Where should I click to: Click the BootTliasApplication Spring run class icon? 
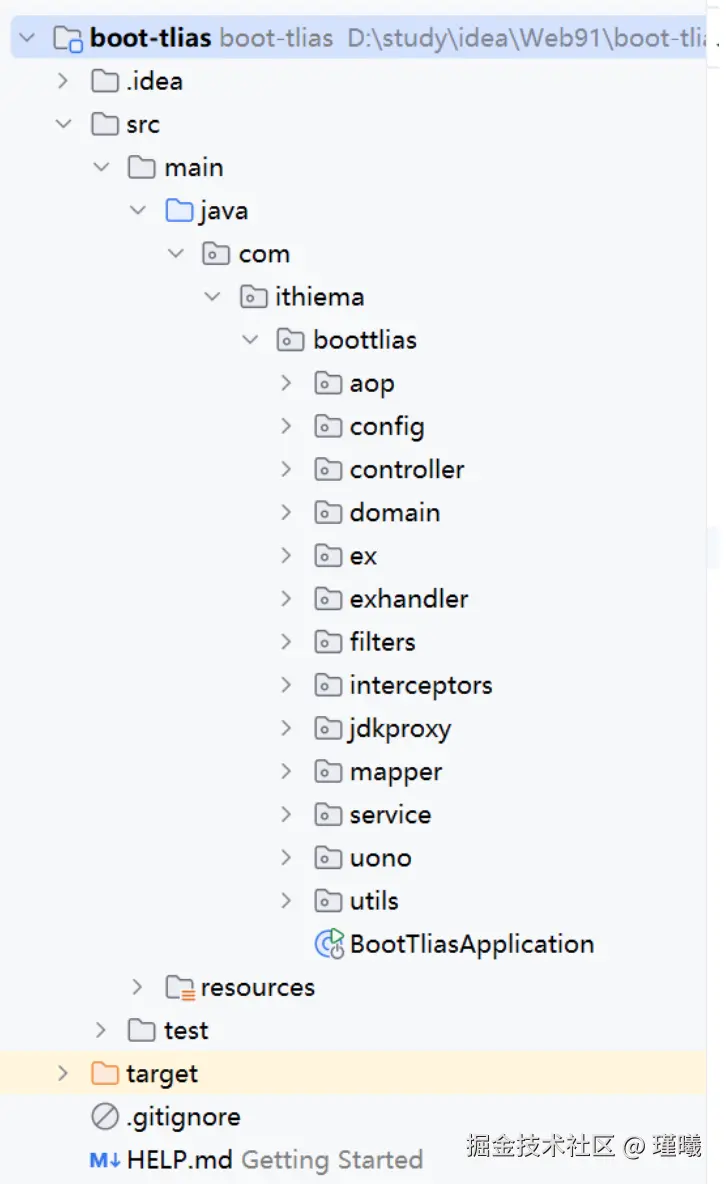329,944
